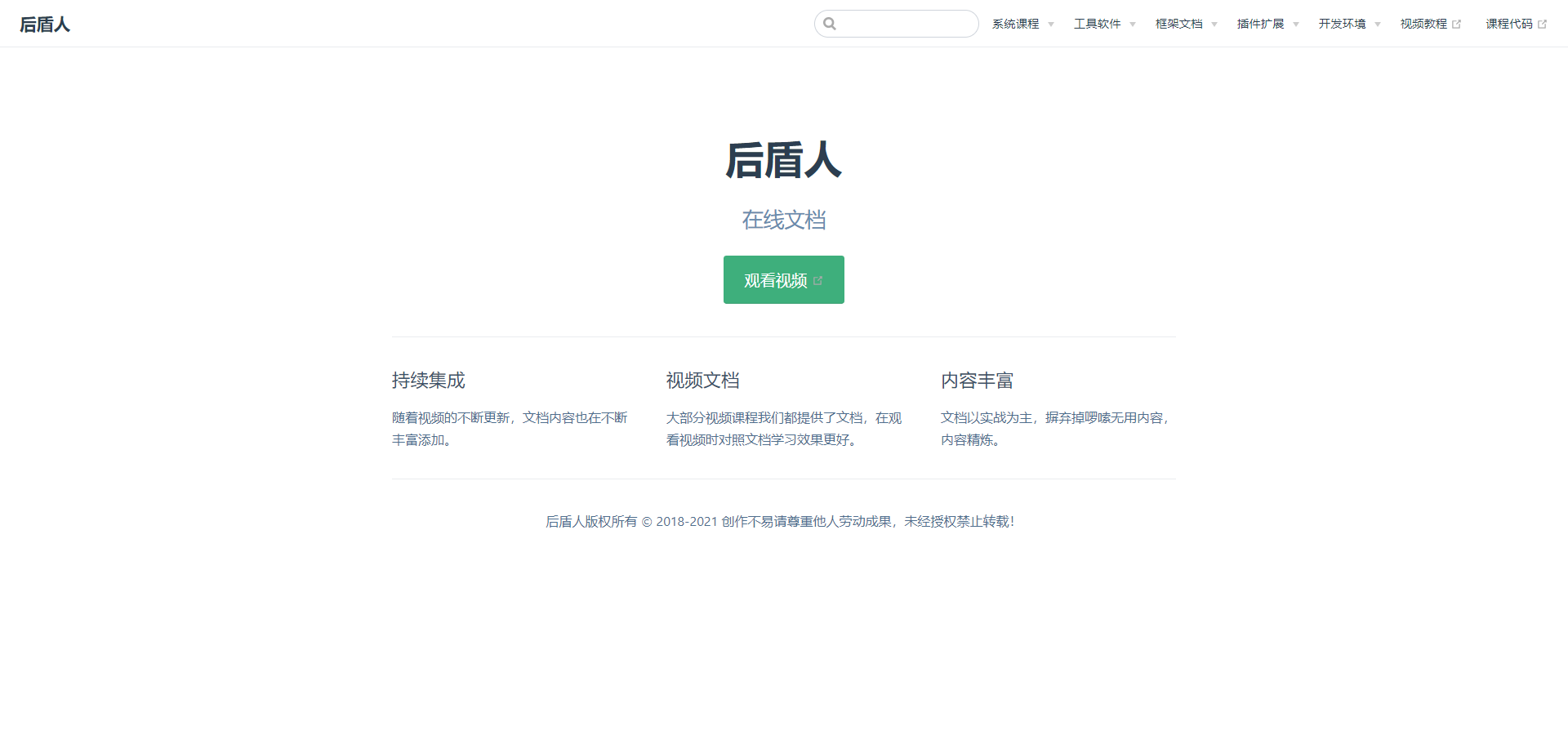Click the 视频文档 feature heading

click(x=703, y=381)
